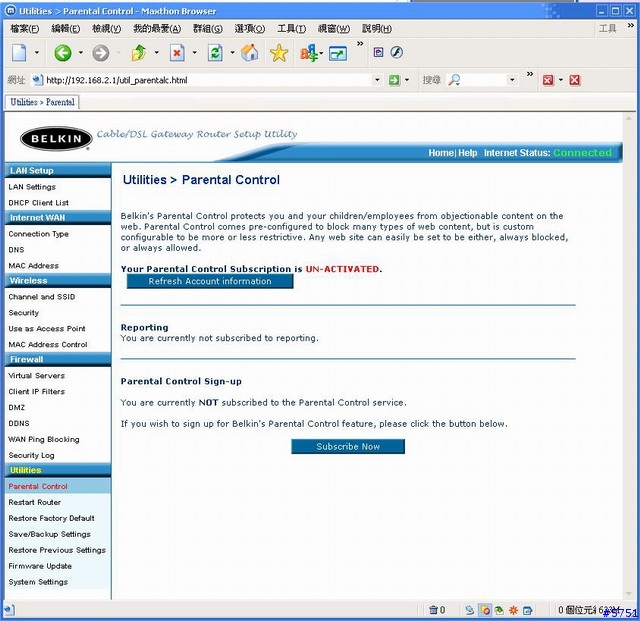
Task: Open the 檢視(V) menu
Action: [x=106, y=29]
